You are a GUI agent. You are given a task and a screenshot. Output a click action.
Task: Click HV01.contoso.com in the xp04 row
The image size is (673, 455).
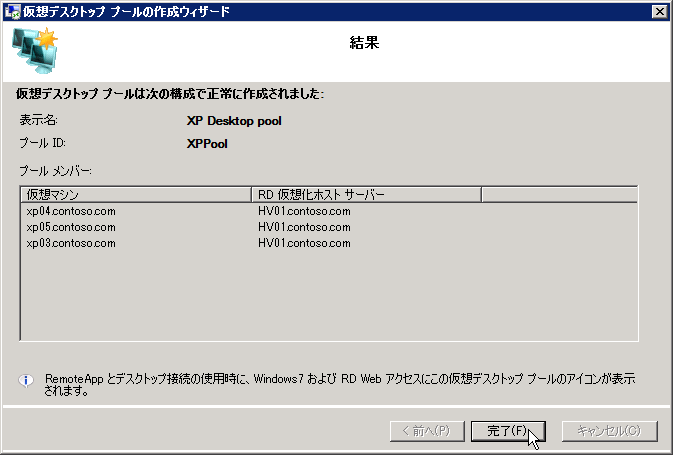pos(304,211)
